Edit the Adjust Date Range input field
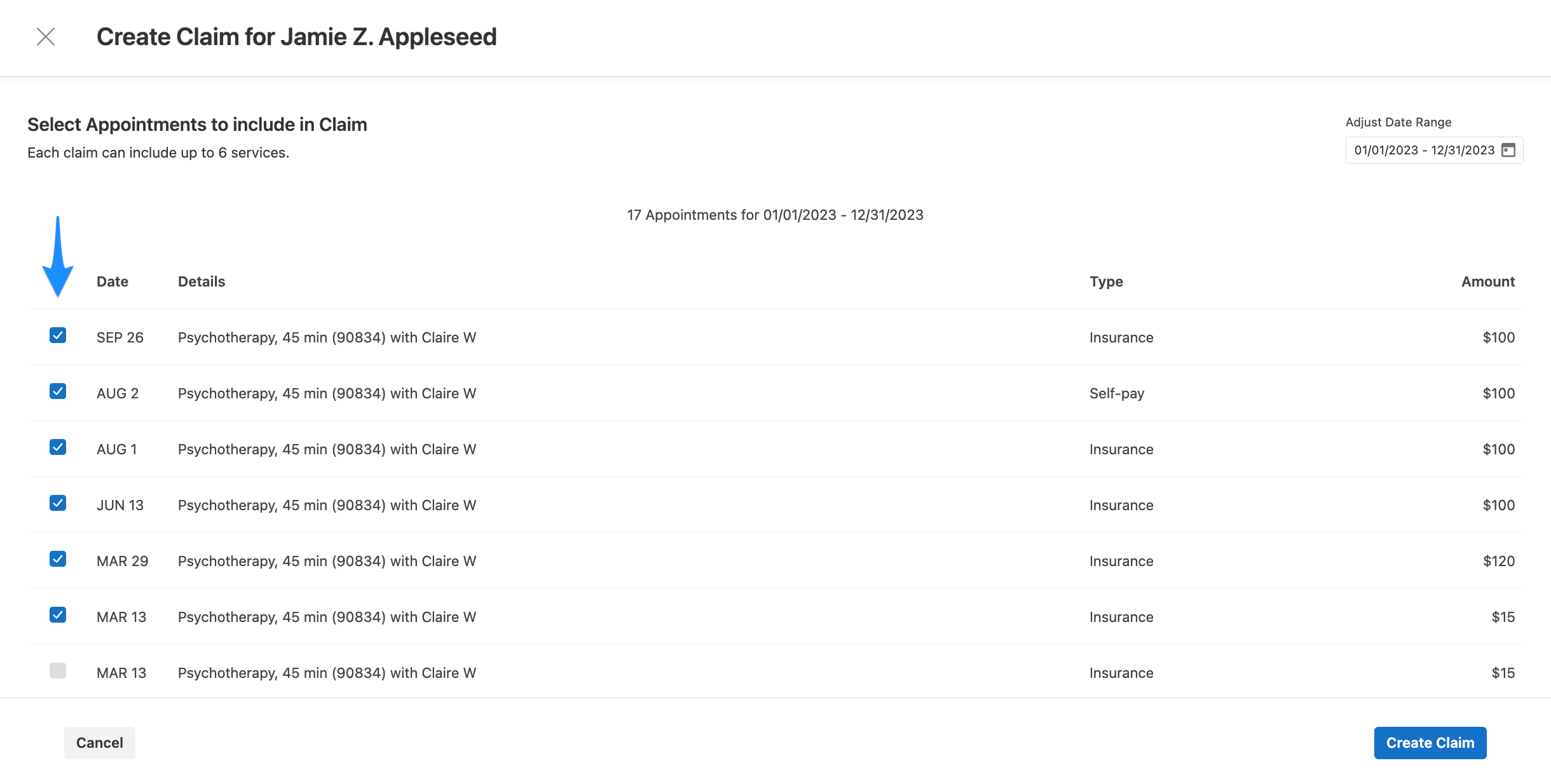Image resolution: width=1551 pixels, height=784 pixels. tap(1434, 151)
